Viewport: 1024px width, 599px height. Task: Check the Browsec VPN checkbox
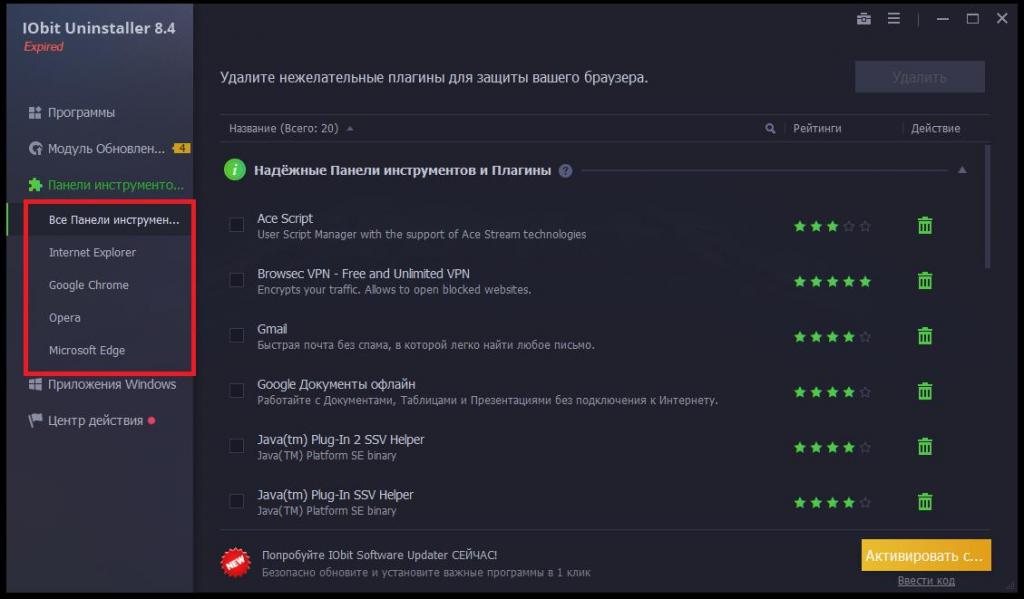click(236, 280)
